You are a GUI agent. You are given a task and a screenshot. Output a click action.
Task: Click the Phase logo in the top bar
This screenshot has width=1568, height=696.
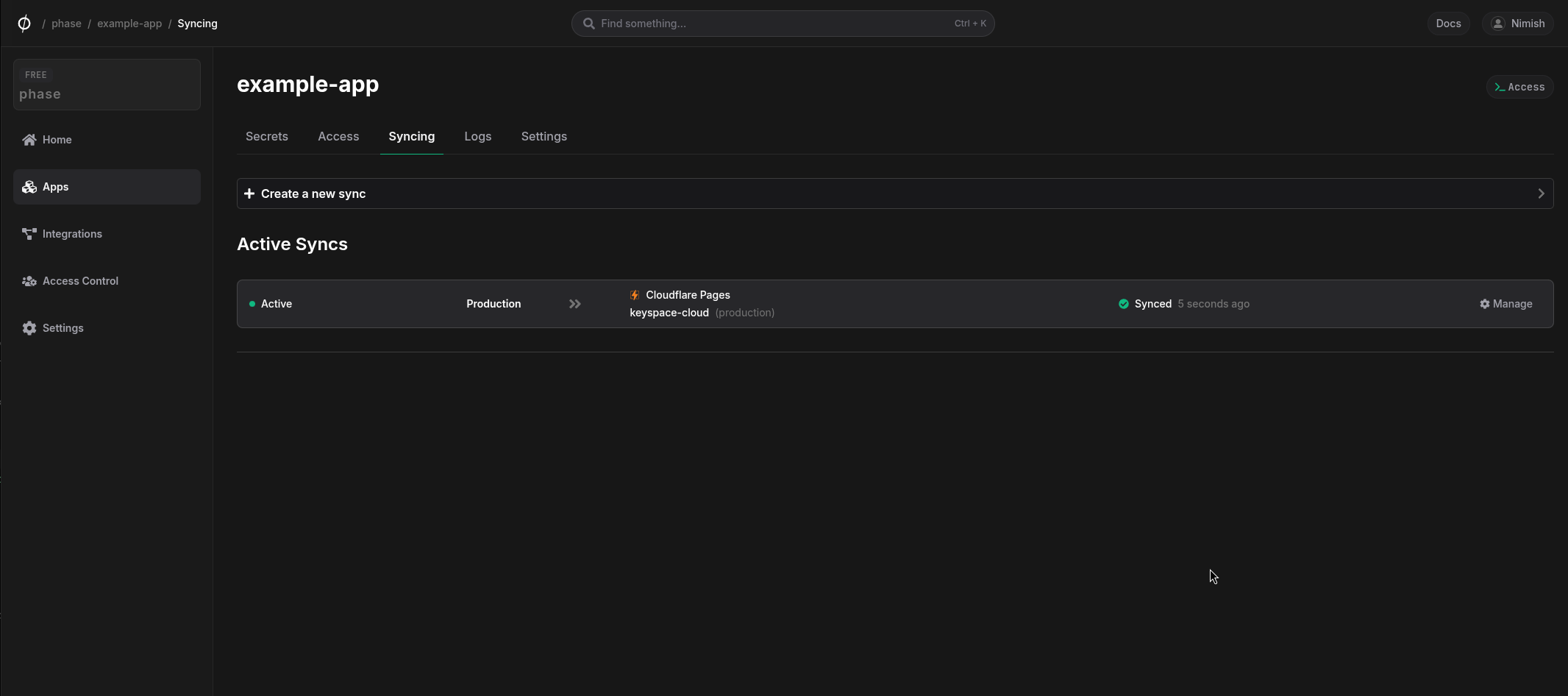click(x=24, y=23)
